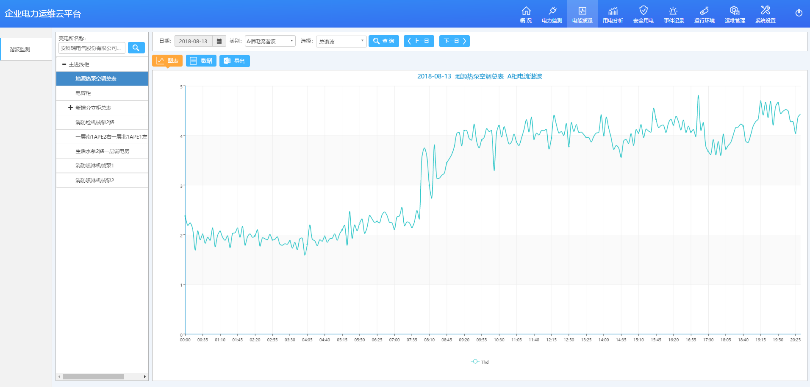Open the first parameter dropdown after the date

click(271, 41)
